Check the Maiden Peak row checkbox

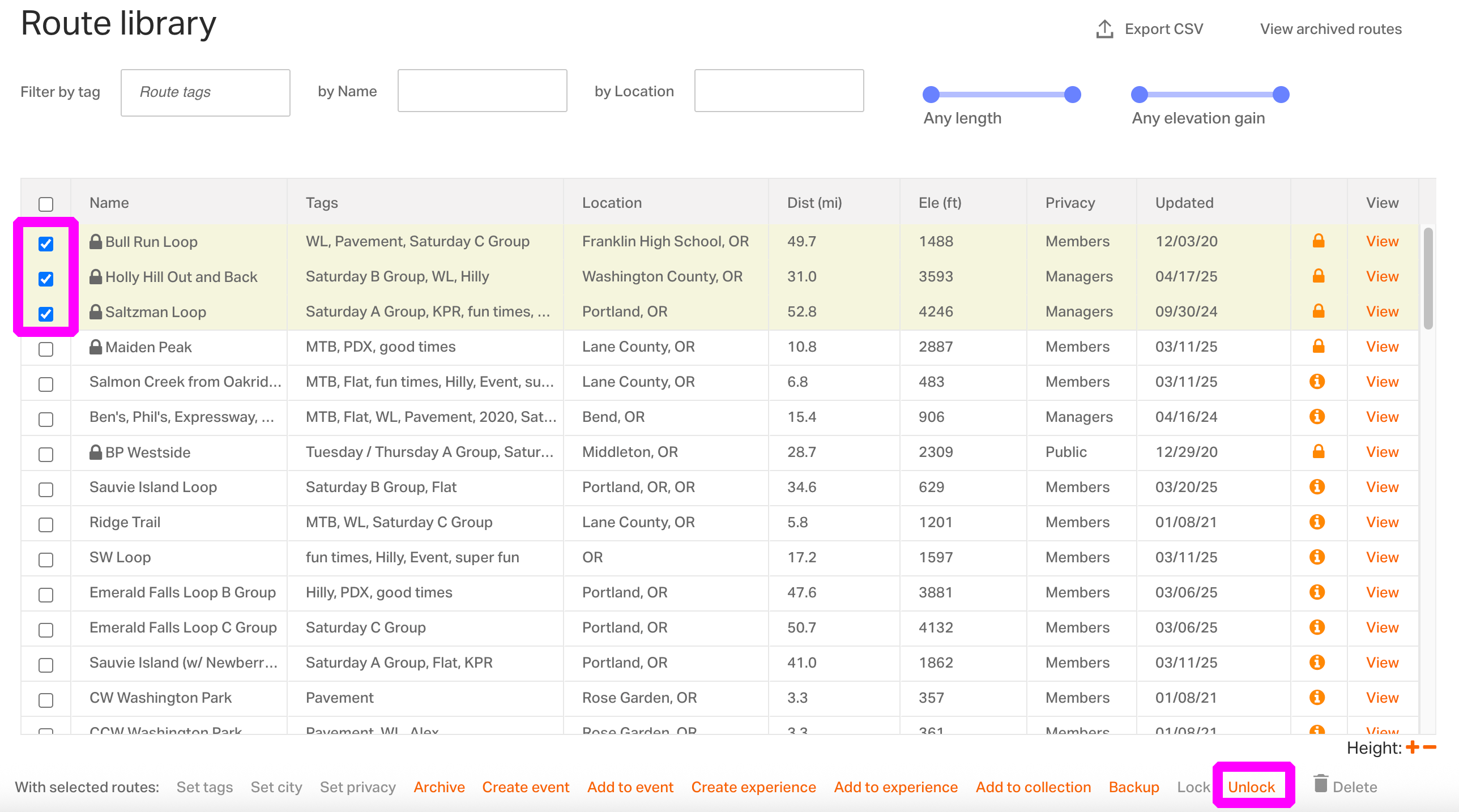coord(46,349)
